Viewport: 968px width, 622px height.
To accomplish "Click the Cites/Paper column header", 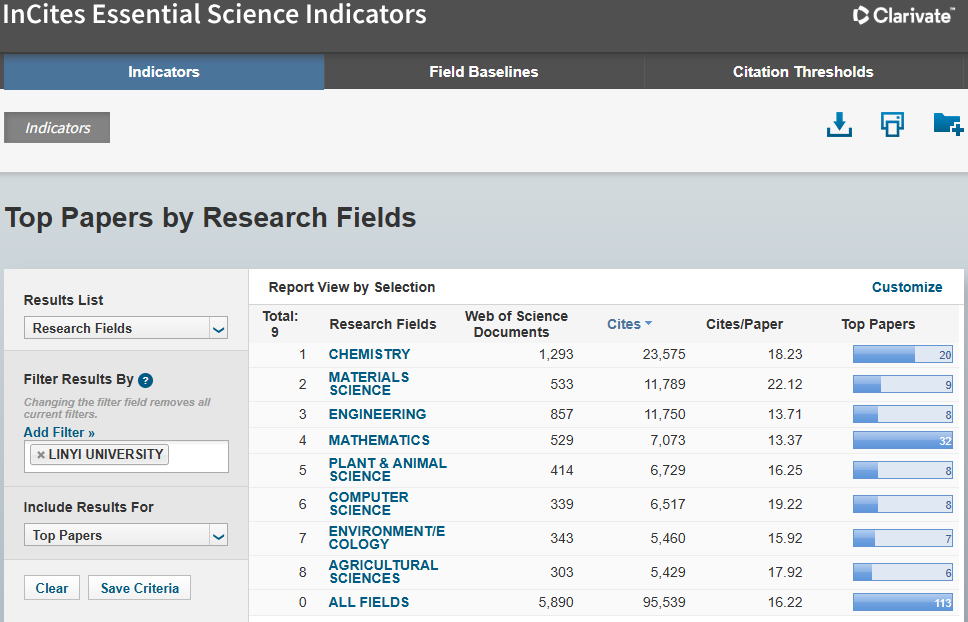I will (x=745, y=324).
